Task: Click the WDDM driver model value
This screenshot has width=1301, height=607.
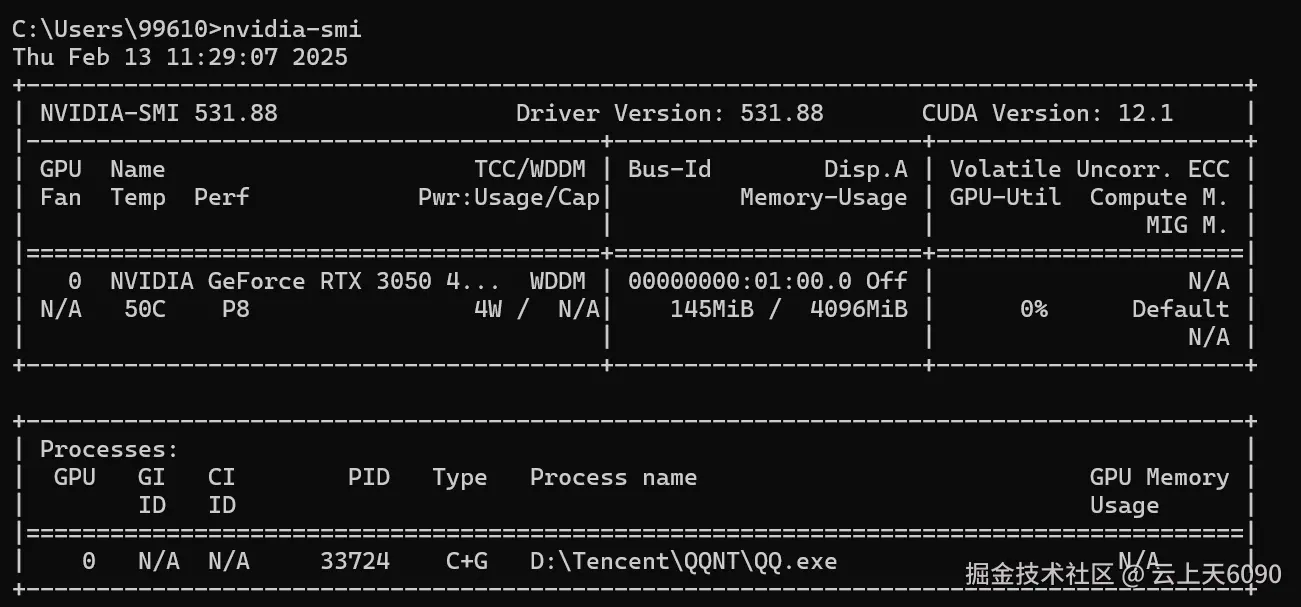Action: click(x=557, y=281)
